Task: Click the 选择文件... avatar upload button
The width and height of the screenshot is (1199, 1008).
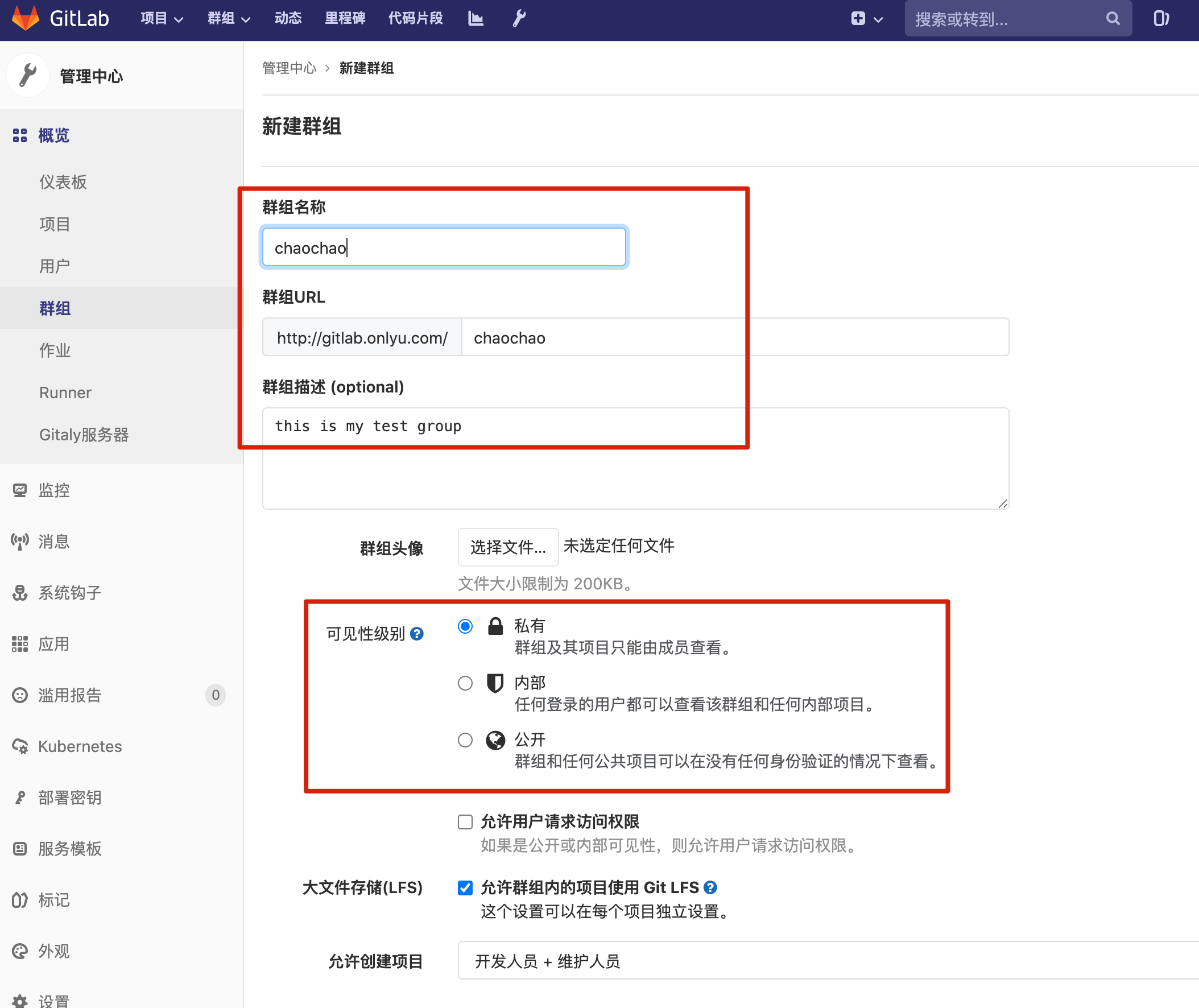Action: tap(508, 547)
